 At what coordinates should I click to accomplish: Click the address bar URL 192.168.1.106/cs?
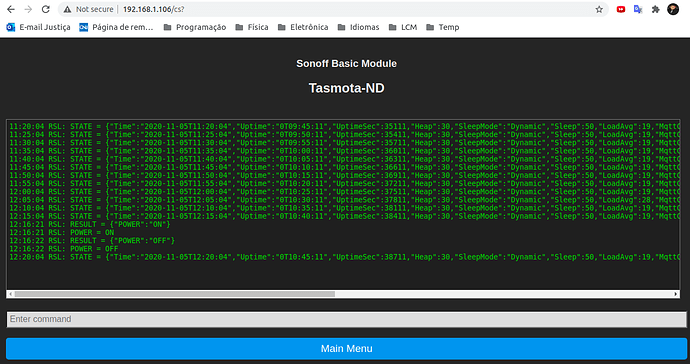pos(154,9)
